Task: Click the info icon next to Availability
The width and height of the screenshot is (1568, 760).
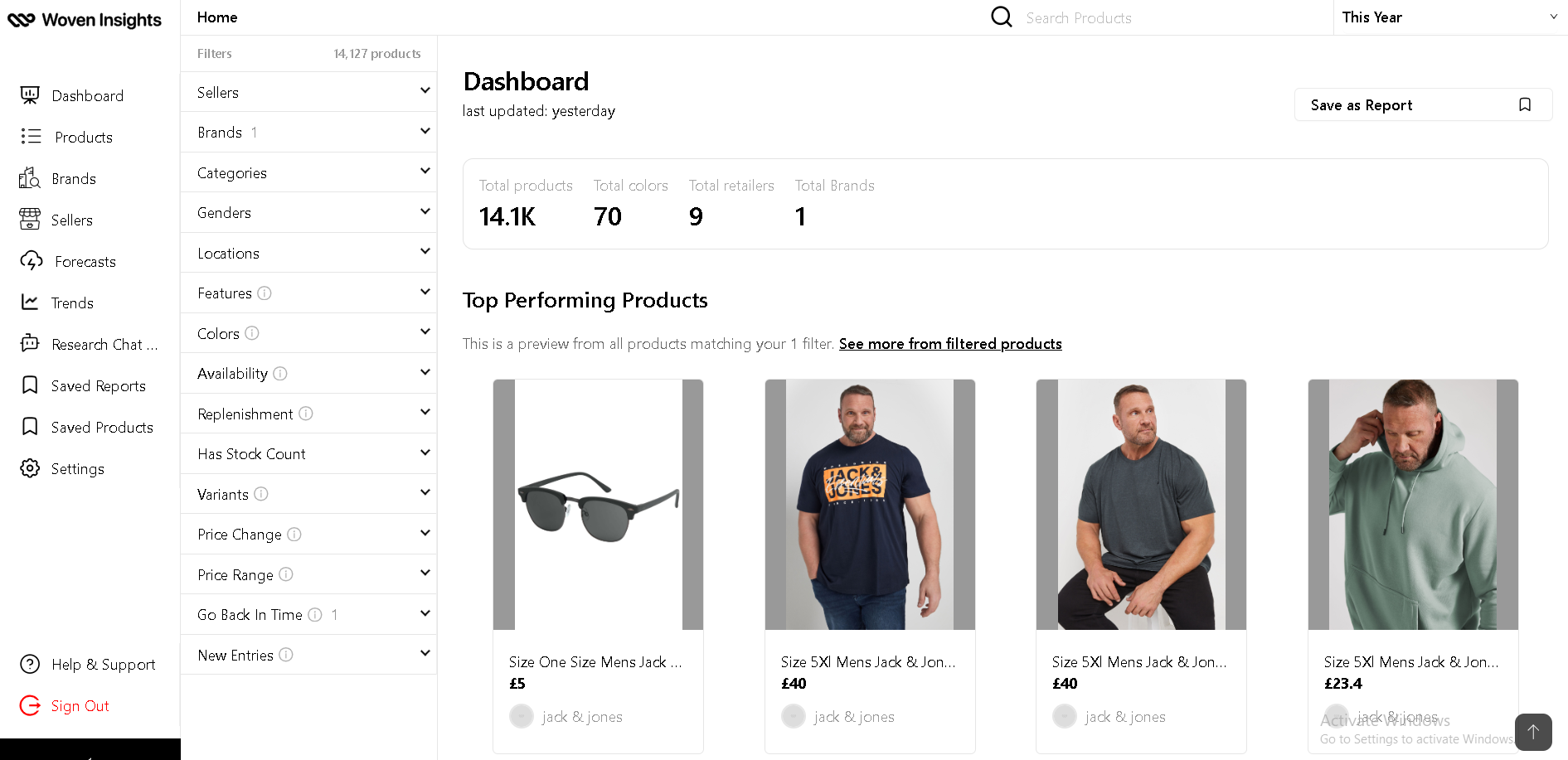Action: (280, 374)
